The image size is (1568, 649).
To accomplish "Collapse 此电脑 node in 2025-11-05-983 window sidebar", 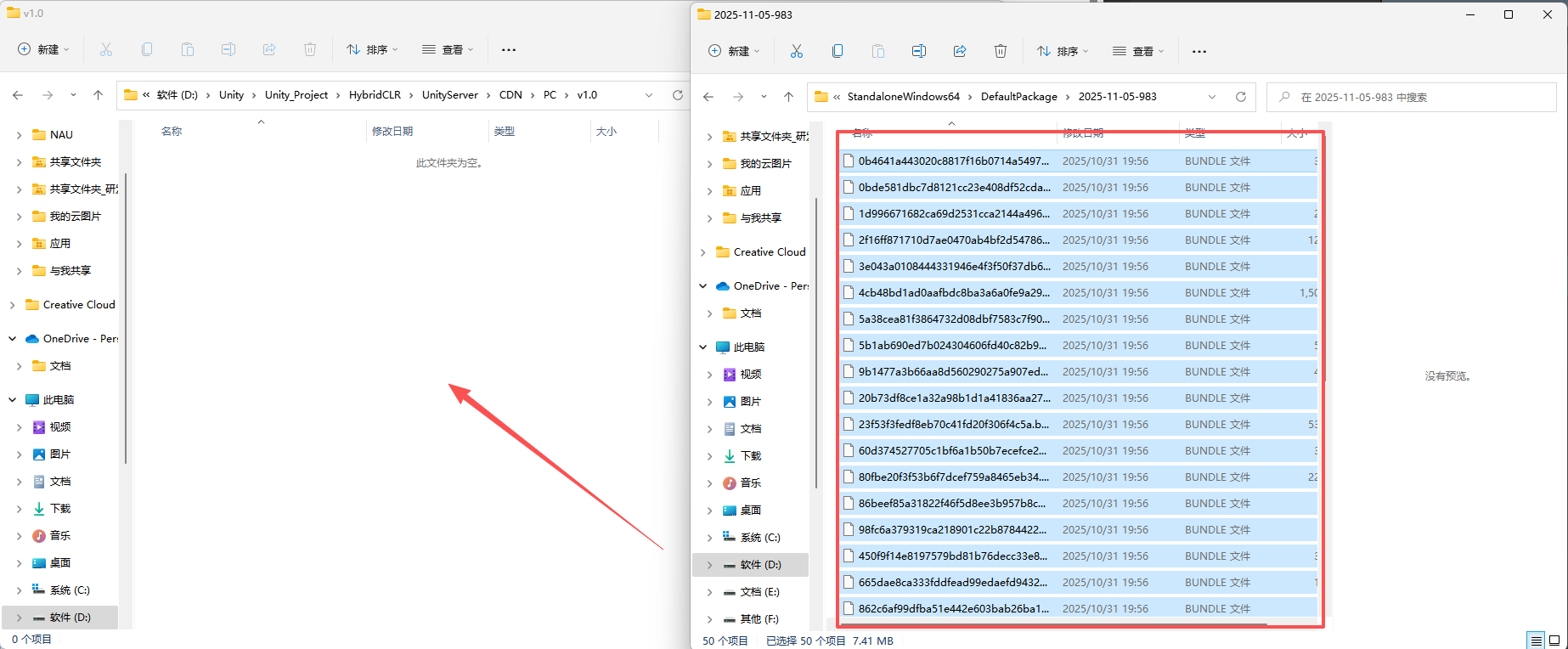I will 702,347.
